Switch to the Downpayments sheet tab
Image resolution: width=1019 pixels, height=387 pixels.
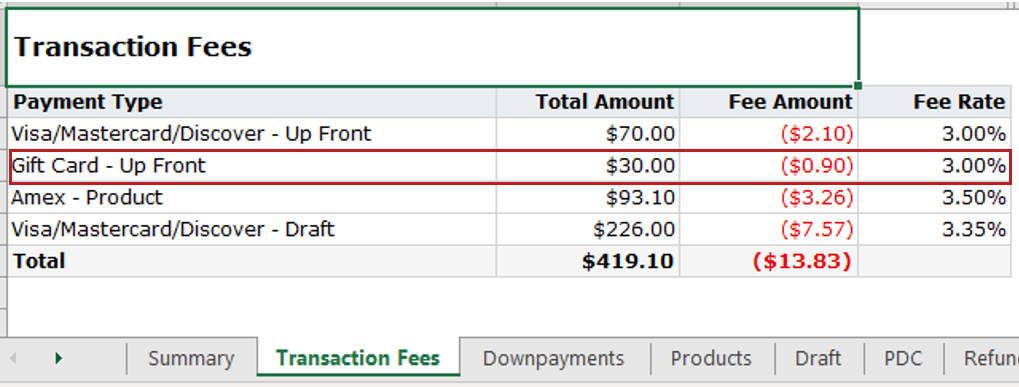[554, 358]
